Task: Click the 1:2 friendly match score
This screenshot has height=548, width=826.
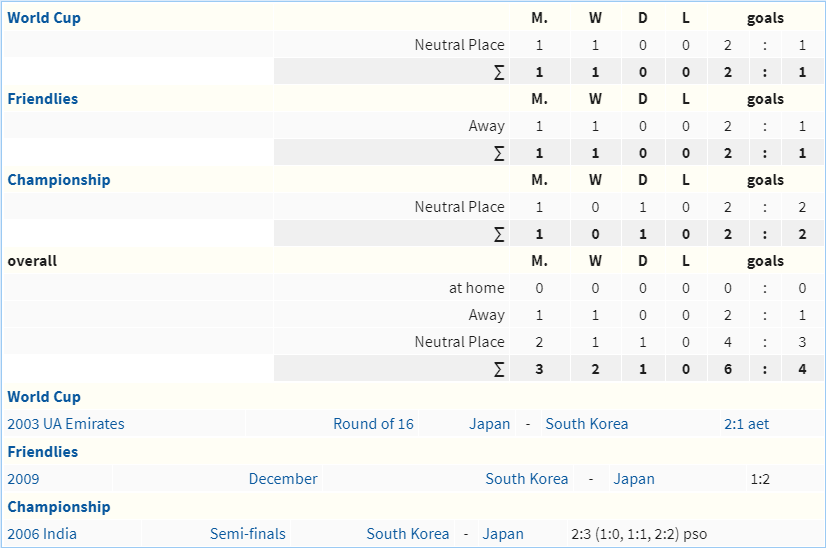Action: tap(760, 479)
